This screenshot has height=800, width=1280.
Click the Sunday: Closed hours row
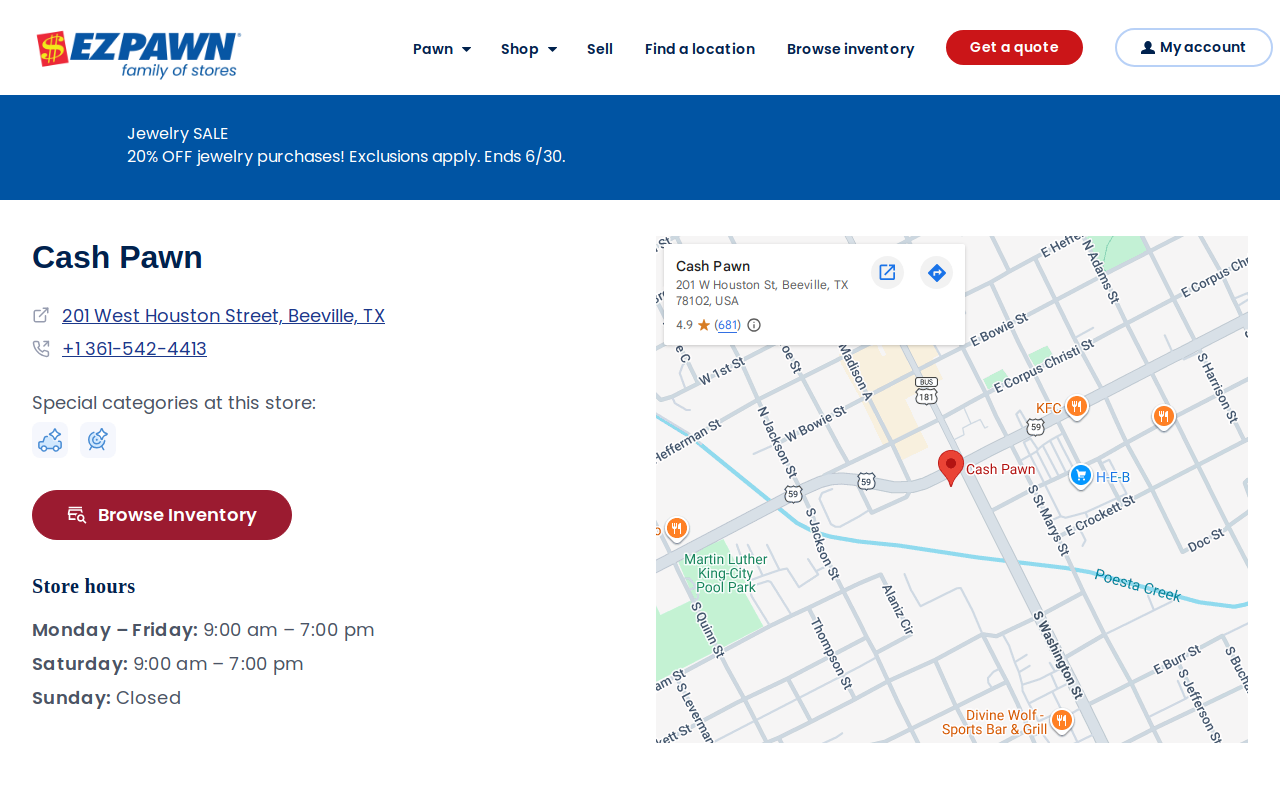(106, 698)
